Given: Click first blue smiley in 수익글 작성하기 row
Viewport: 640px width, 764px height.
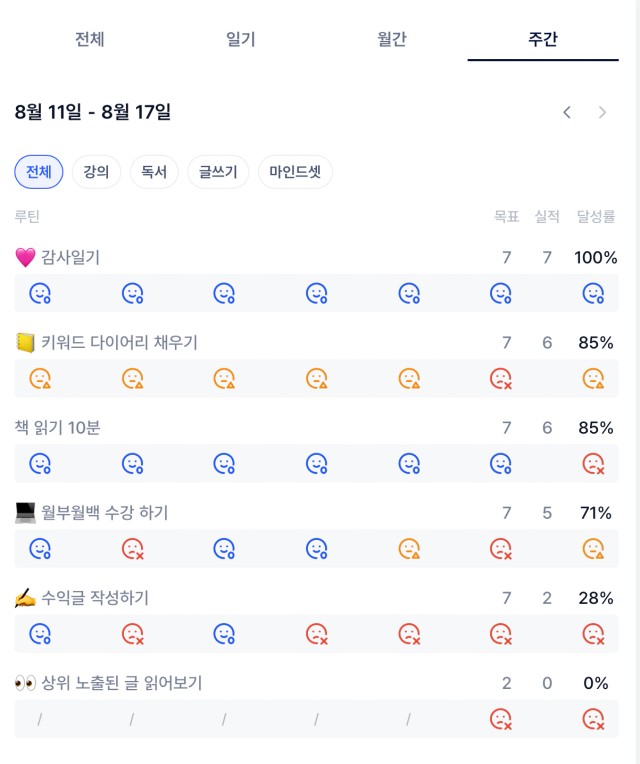Looking at the screenshot, I should [40, 634].
